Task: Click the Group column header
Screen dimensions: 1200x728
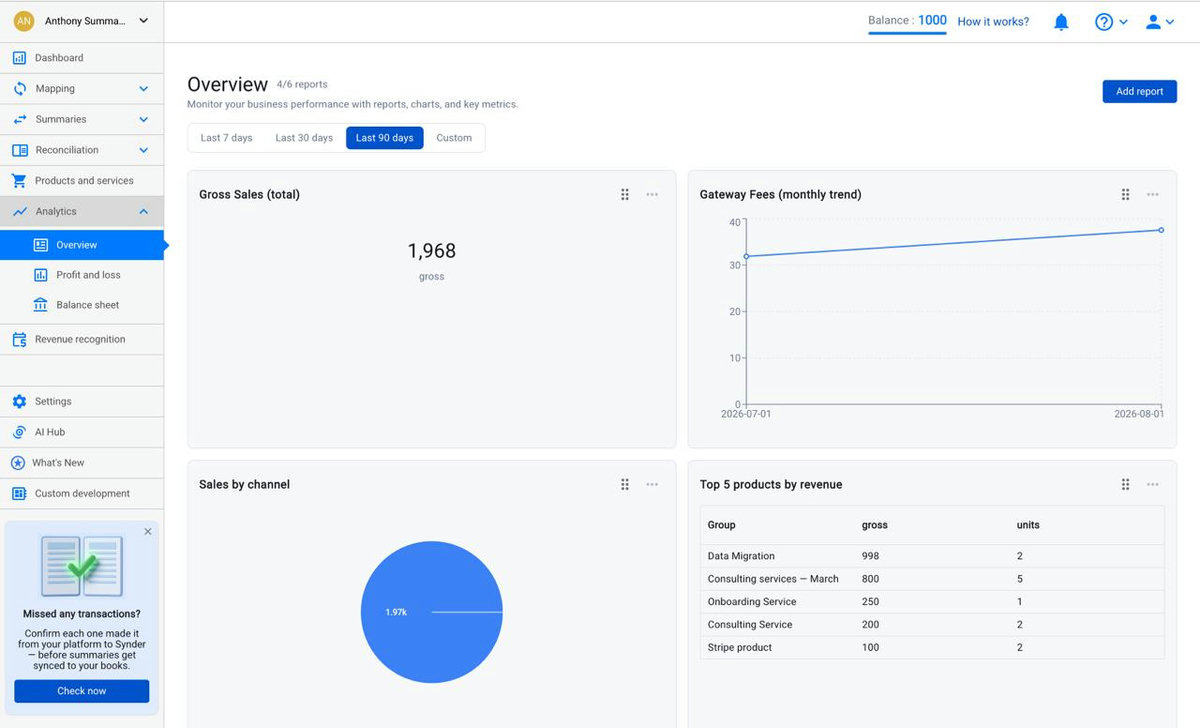Action: pos(721,525)
